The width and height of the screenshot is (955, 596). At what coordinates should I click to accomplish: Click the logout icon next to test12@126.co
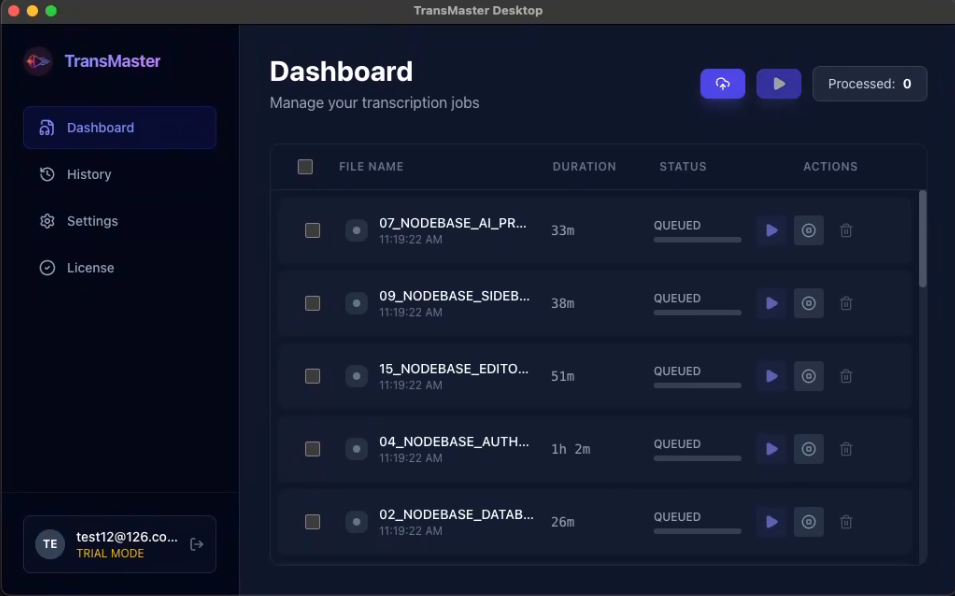pos(196,543)
